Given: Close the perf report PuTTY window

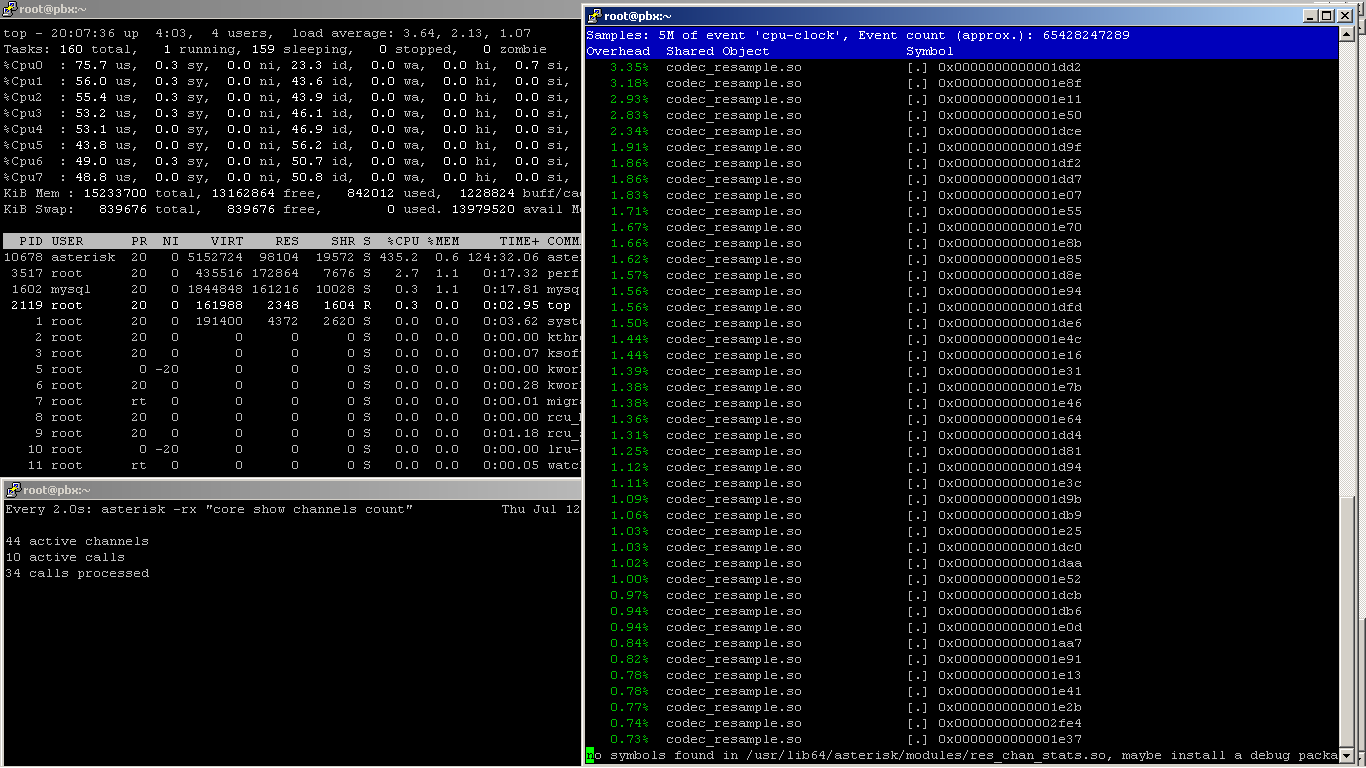Looking at the screenshot, I should 1345,16.
